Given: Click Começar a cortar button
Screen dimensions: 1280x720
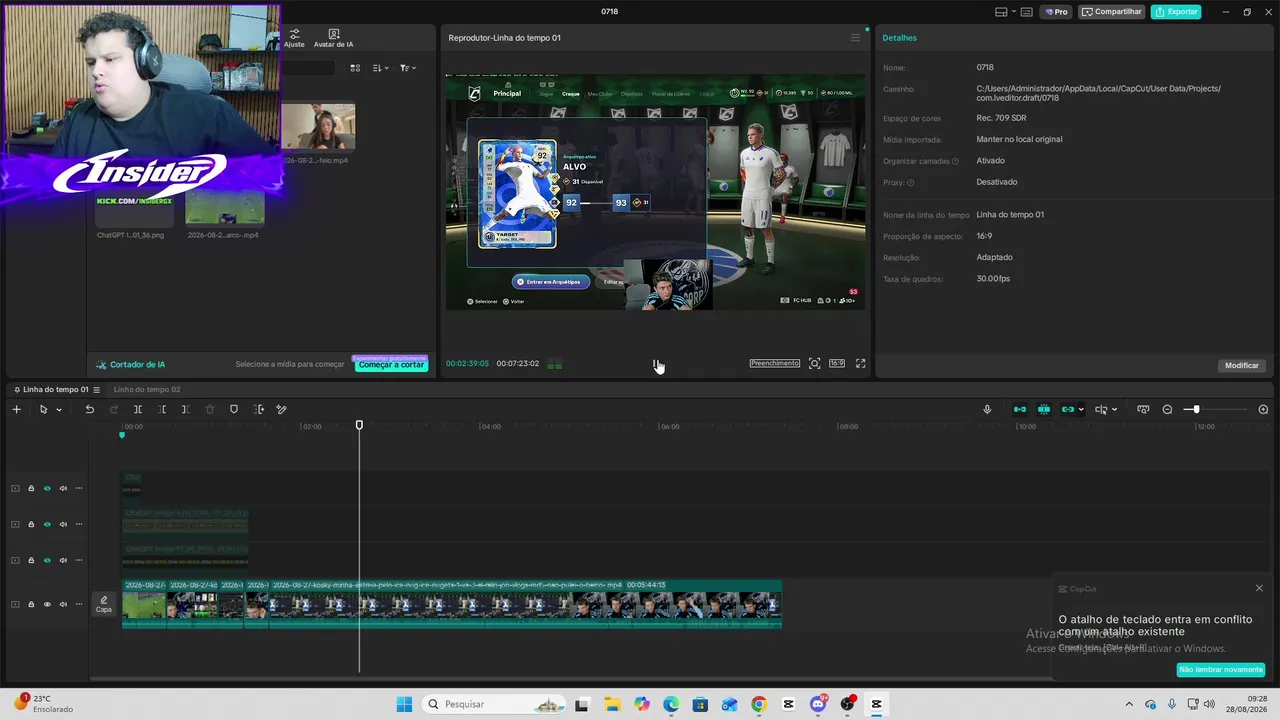Looking at the screenshot, I should click(391, 364).
